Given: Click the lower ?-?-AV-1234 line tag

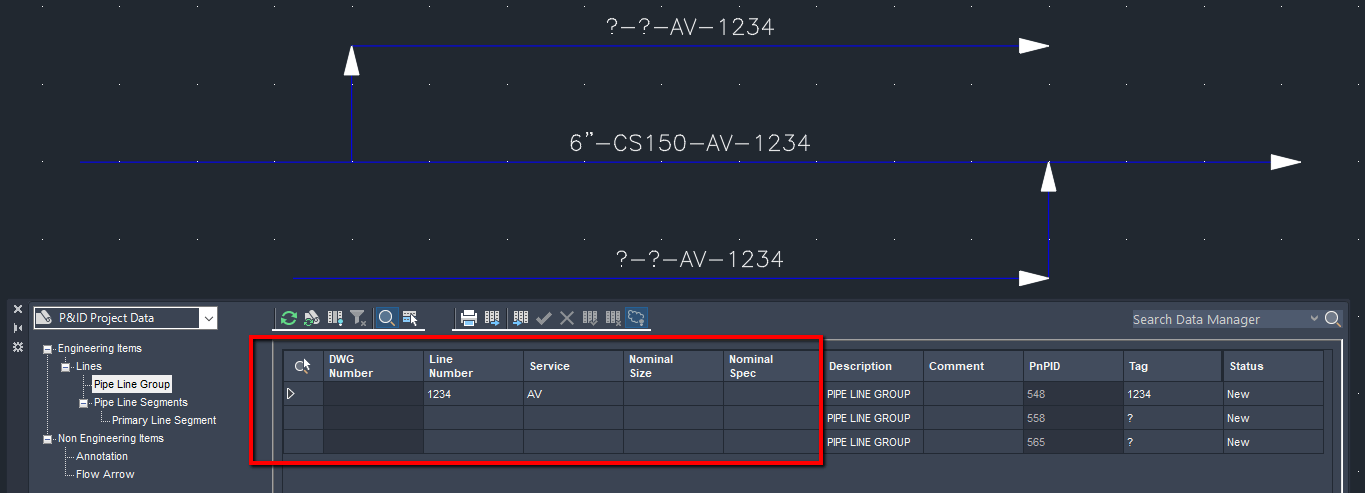Looking at the screenshot, I should [x=699, y=260].
